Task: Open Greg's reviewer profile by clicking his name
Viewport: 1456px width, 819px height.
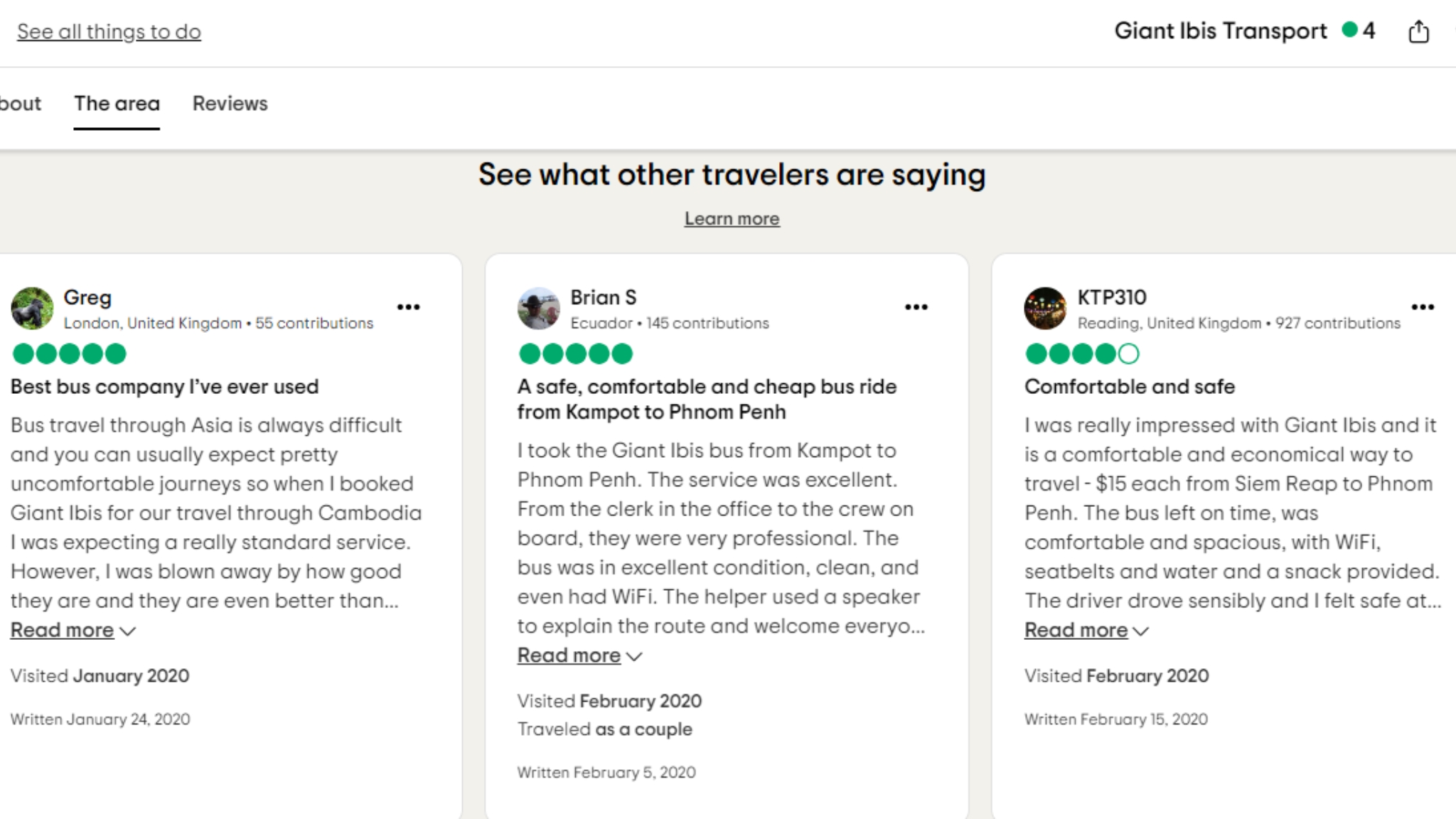Action: point(87,297)
